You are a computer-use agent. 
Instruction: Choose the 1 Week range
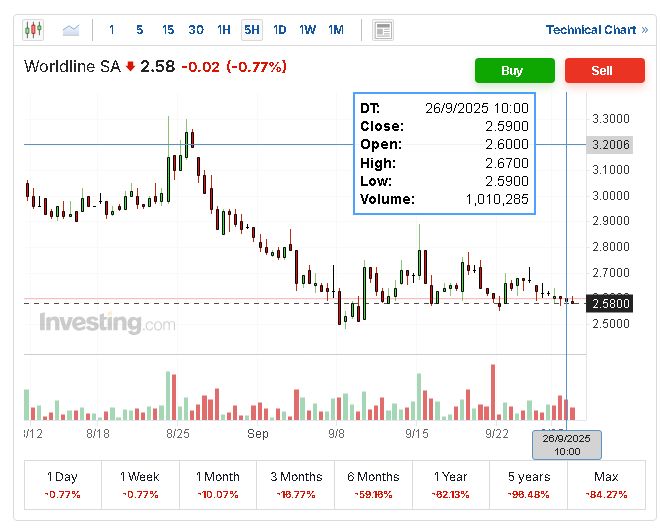[140, 485]
